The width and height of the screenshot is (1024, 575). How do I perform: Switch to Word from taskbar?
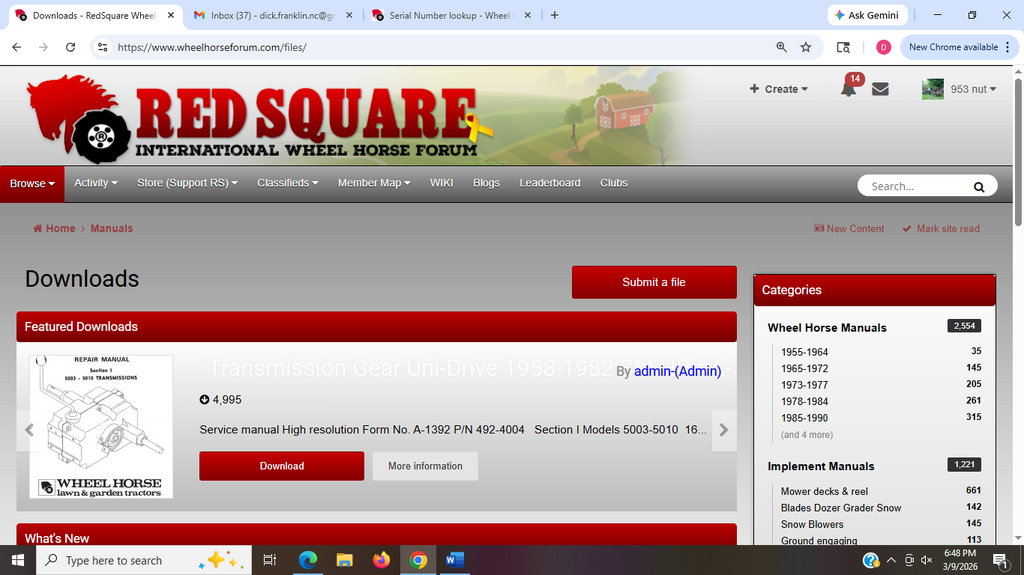(x=455, y=561)
